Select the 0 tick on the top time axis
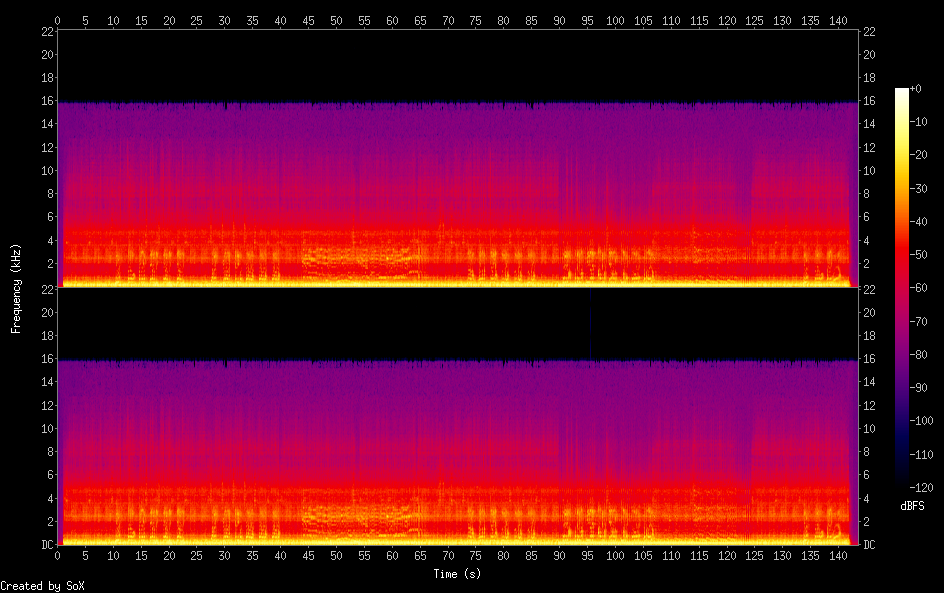 [x=58, y=19]
